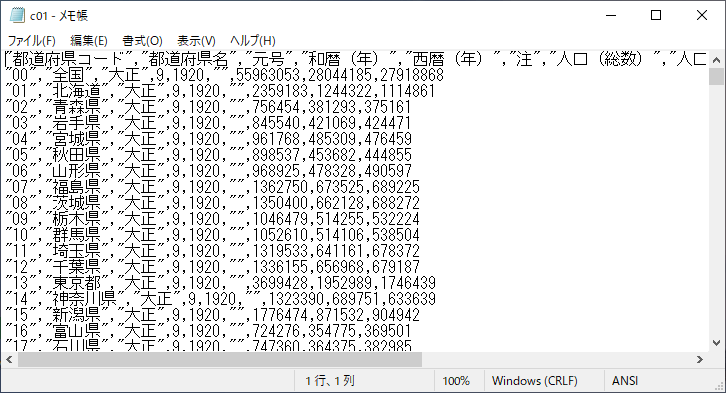The image size is (726, 393).
Task: Close the c01 Notepad window
Action: (x=701, y=15)
